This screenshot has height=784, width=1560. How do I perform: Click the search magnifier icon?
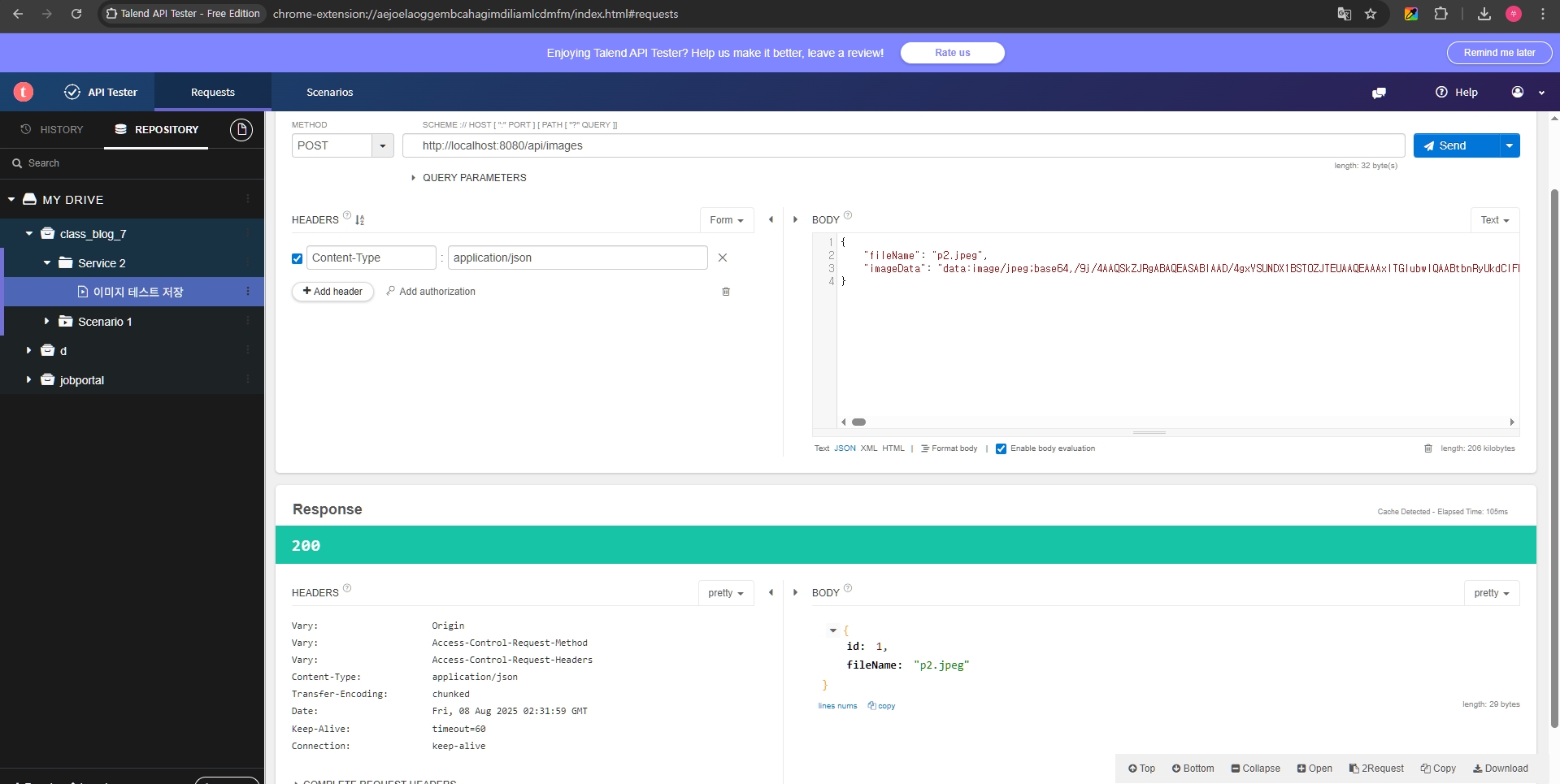(16, 163)
